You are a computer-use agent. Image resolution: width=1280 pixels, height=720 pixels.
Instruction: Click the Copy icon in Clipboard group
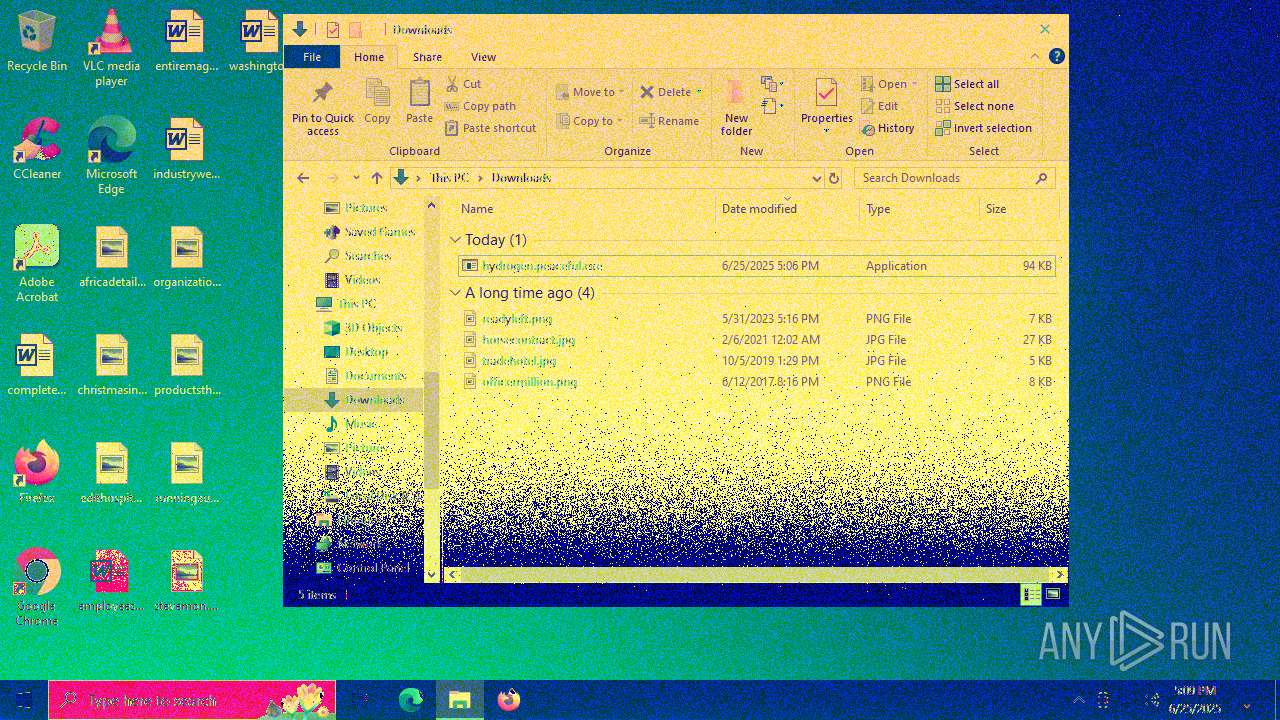pyautogui.click(x=377, y=101)
